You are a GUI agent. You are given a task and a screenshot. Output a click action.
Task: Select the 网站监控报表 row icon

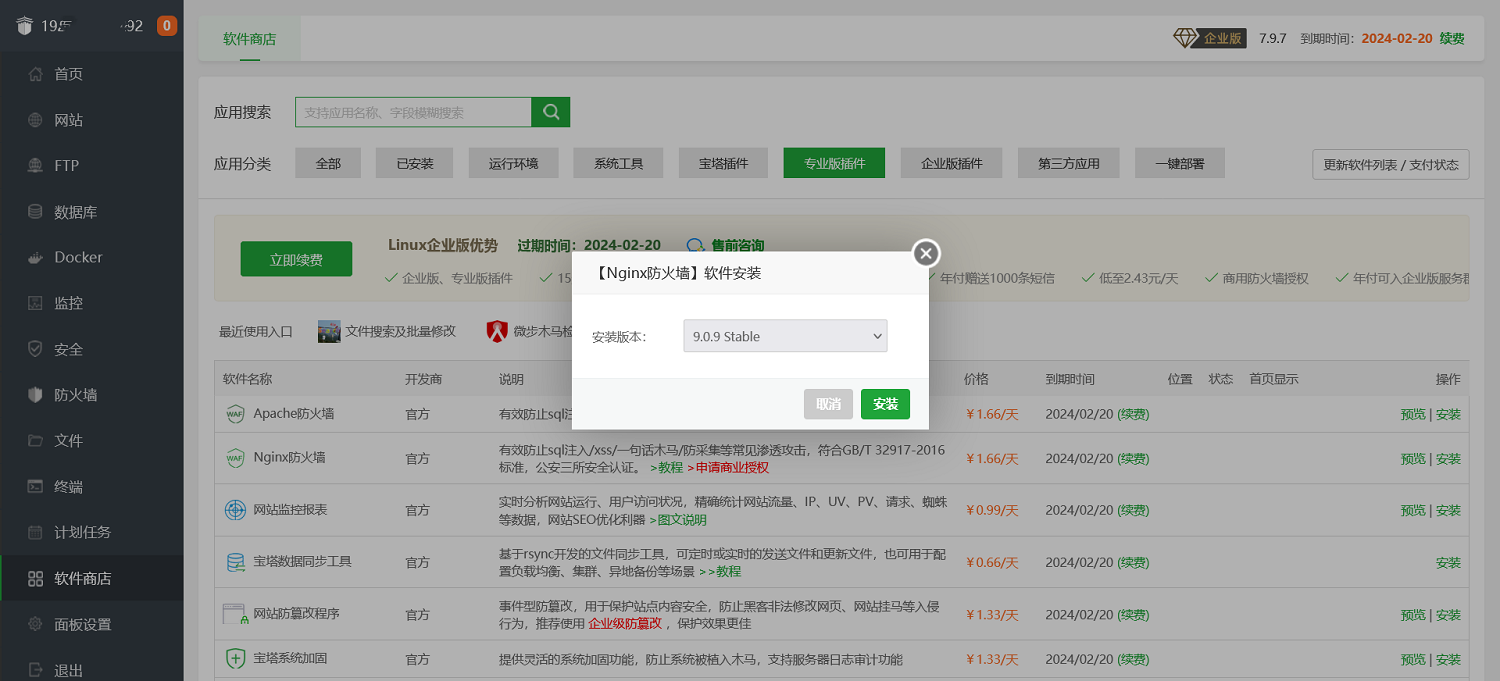click(x=235, y=510)
